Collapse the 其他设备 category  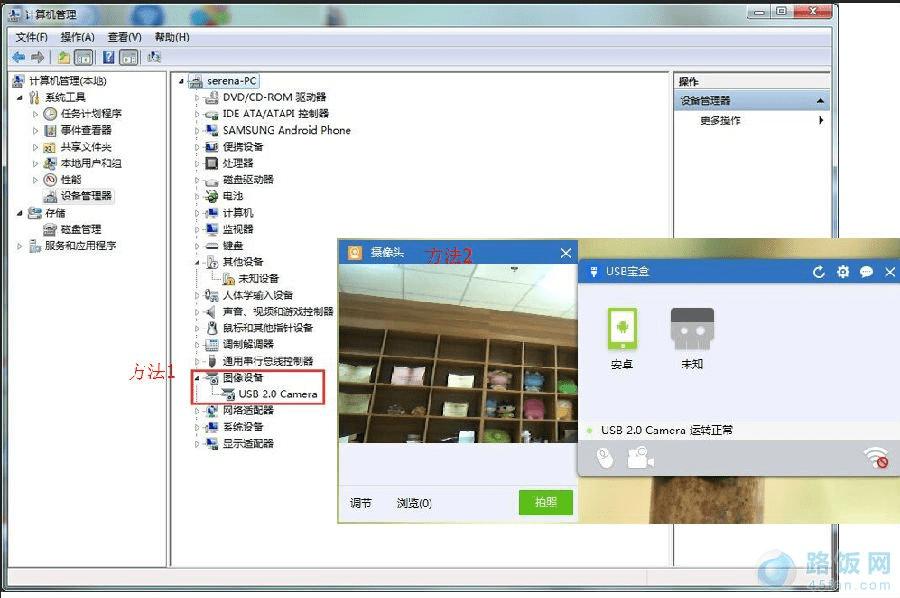197,262
